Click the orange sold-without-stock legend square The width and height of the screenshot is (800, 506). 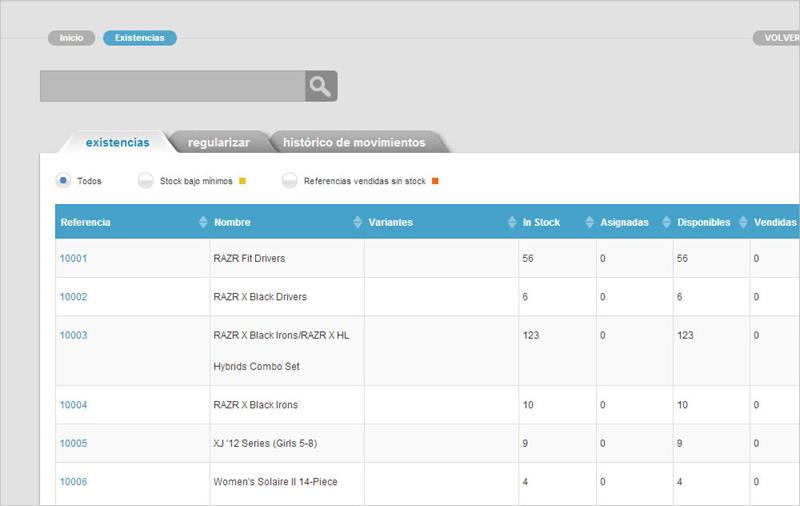click(435, 182)
